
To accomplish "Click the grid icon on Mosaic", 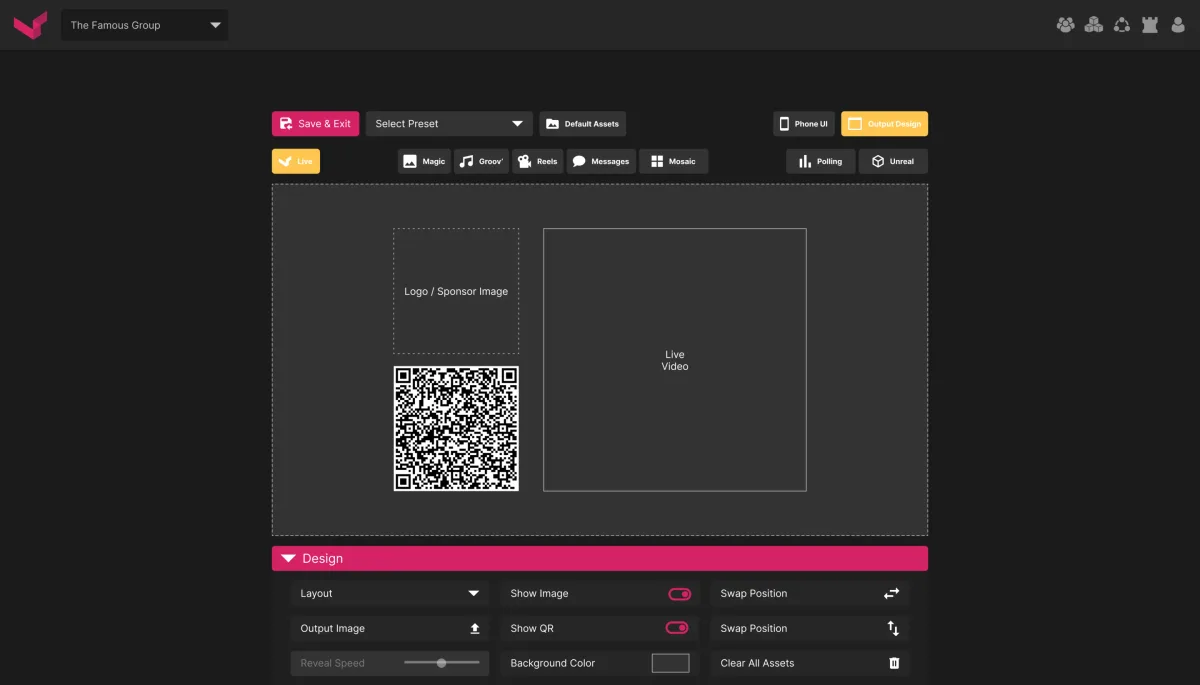I will pyautogui.click(x=657, y=161).
